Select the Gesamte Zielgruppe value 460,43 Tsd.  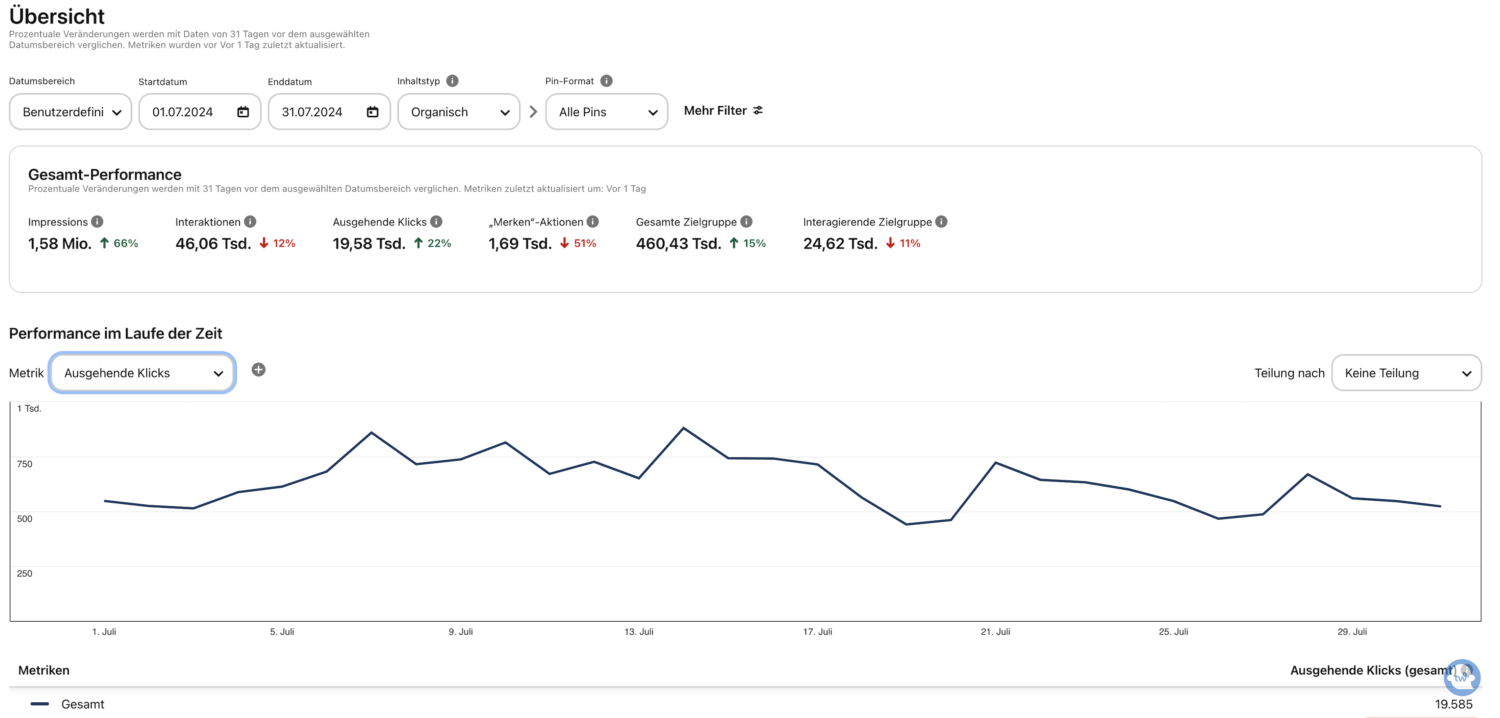point(679,243)
